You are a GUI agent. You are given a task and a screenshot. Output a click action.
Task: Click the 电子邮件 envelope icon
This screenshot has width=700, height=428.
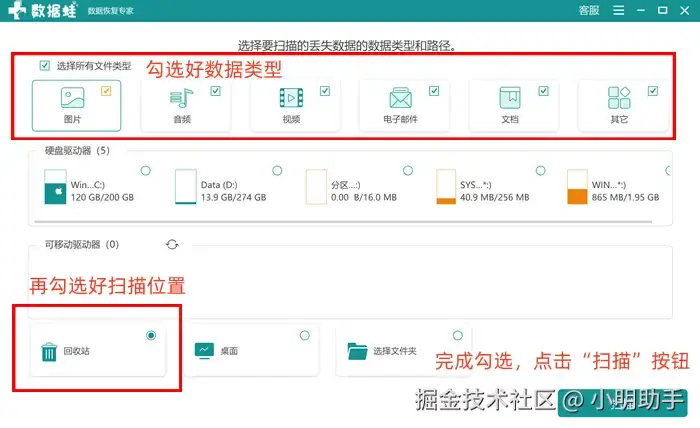tap(400, 98)
